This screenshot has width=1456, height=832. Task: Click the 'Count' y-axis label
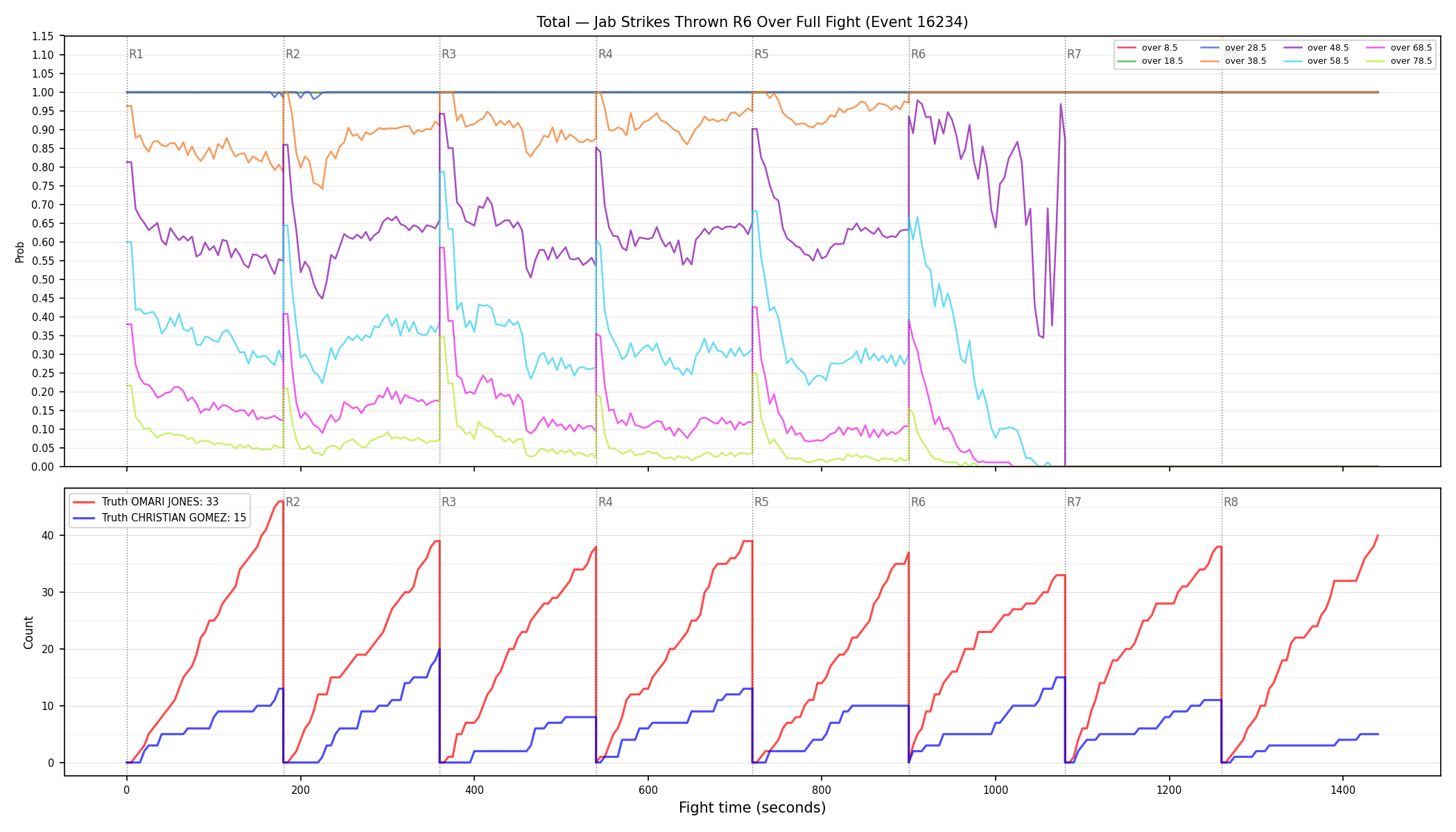(x=28, y=632)
